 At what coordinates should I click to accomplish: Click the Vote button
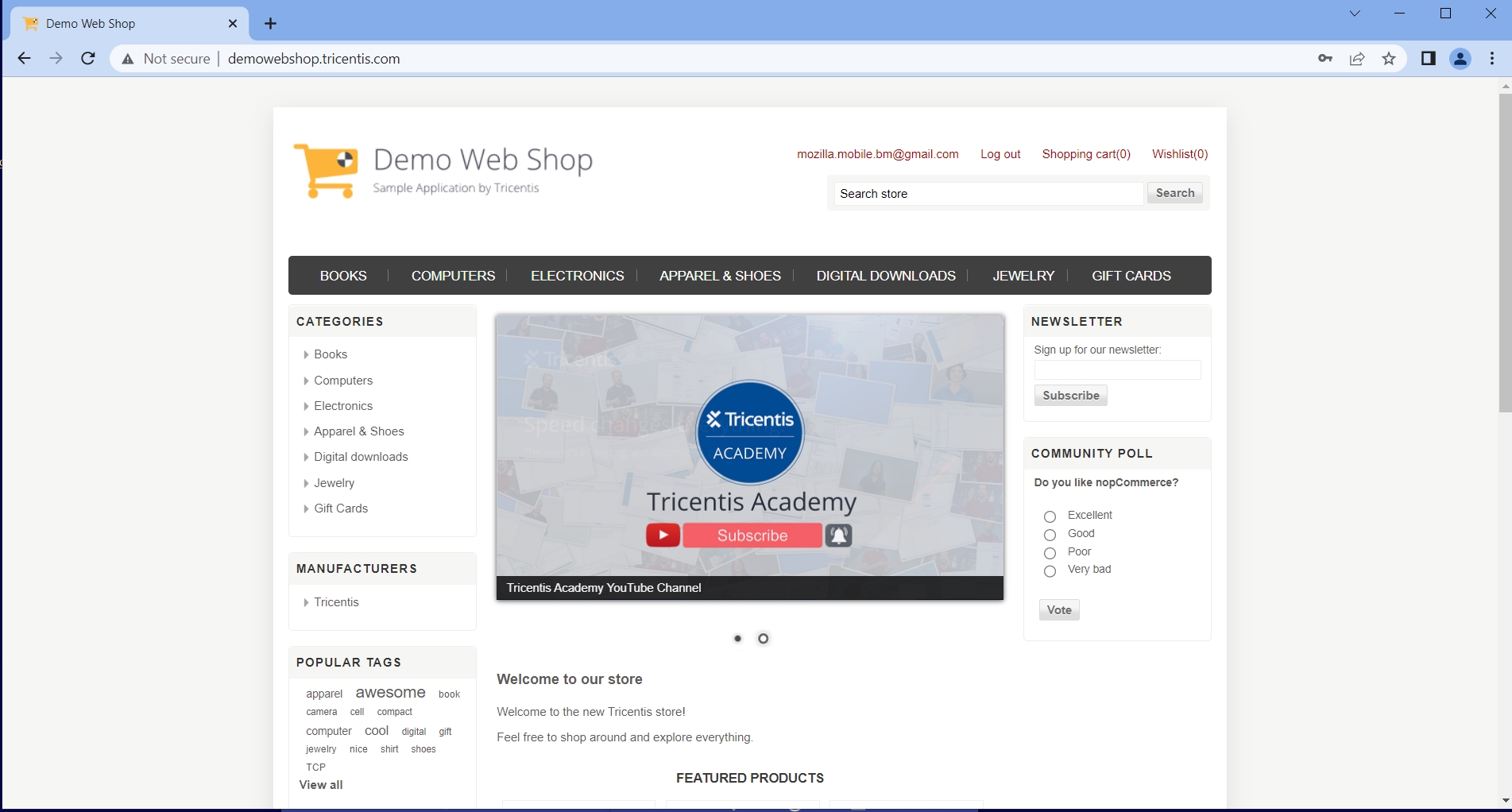pos(1058,609)
